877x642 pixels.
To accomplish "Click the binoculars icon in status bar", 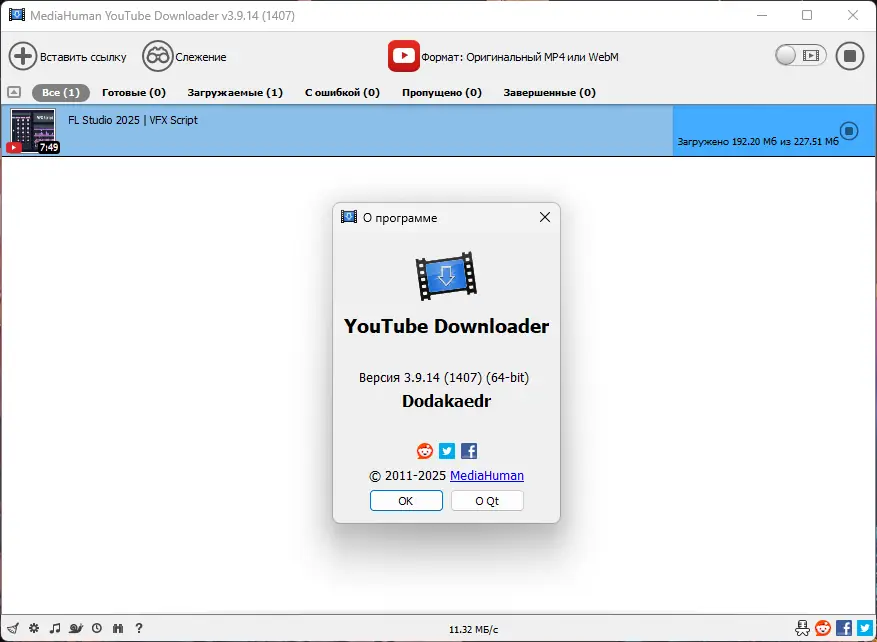I will point(118,628).
